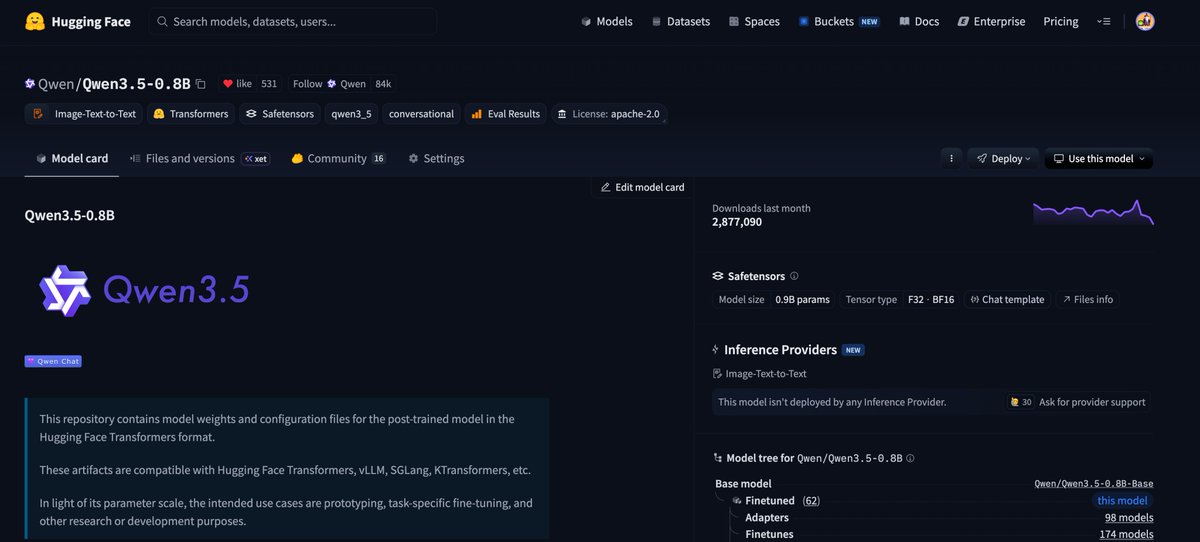Click the conversational tag
The width and height of the screenshot is (1200, 542).
click(x=421, y=114)
